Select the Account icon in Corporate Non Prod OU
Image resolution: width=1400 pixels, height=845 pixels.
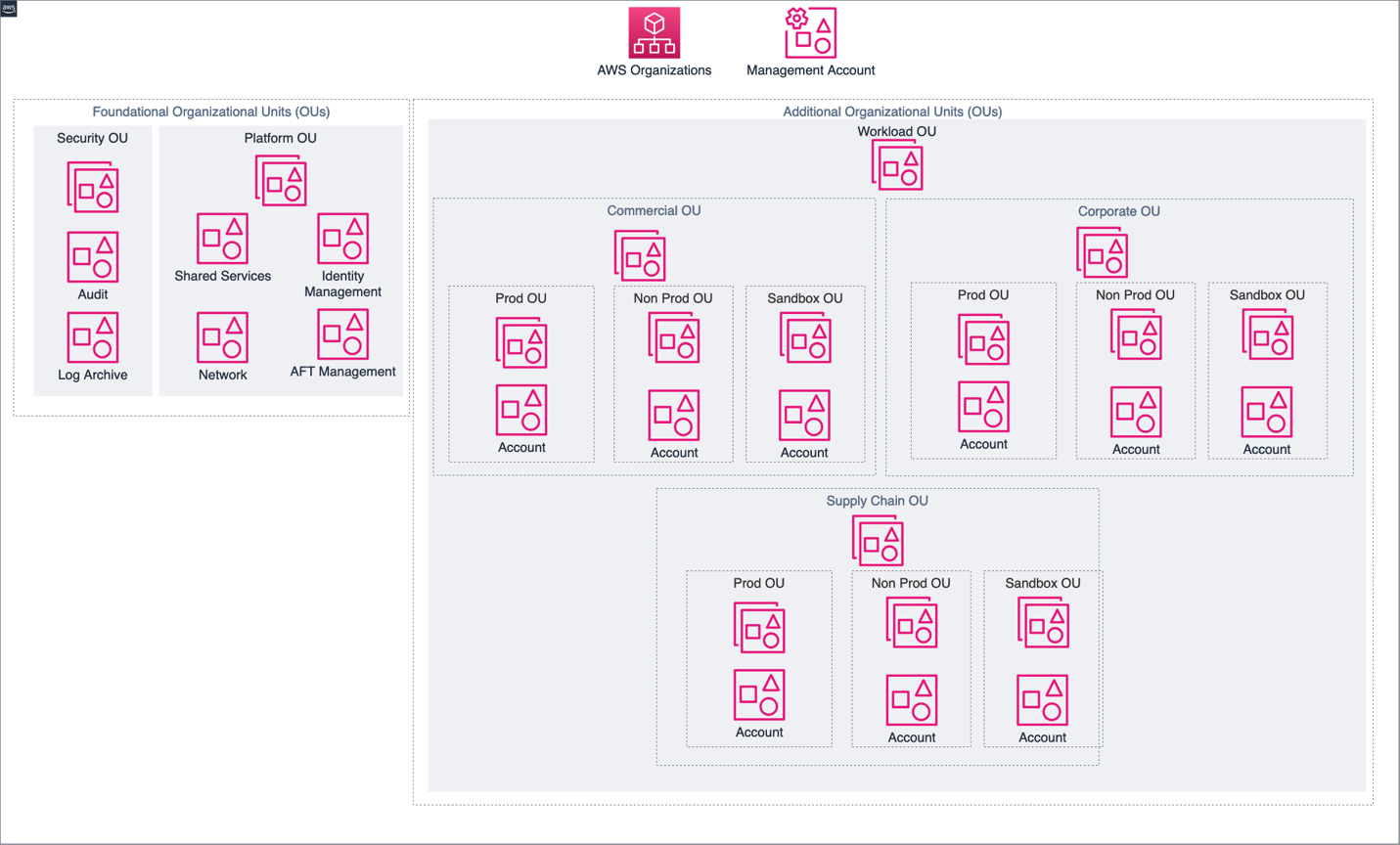coord(1135,411)
